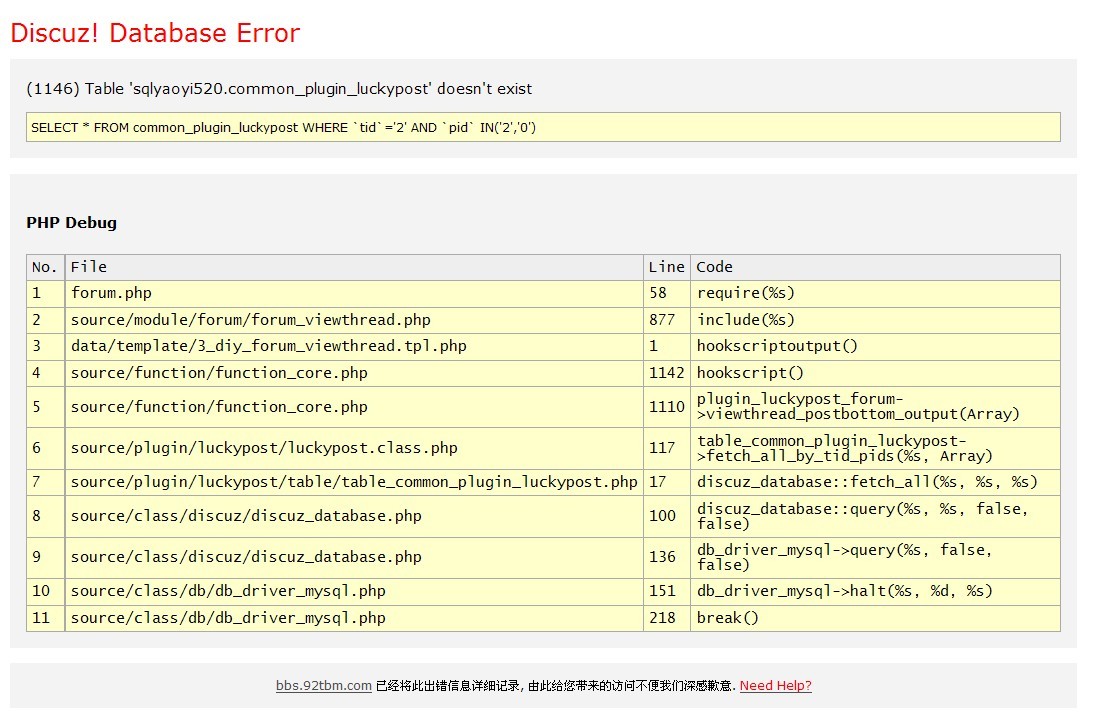
Task: Click the Need Help? link
Action: [x=775, y=685]
